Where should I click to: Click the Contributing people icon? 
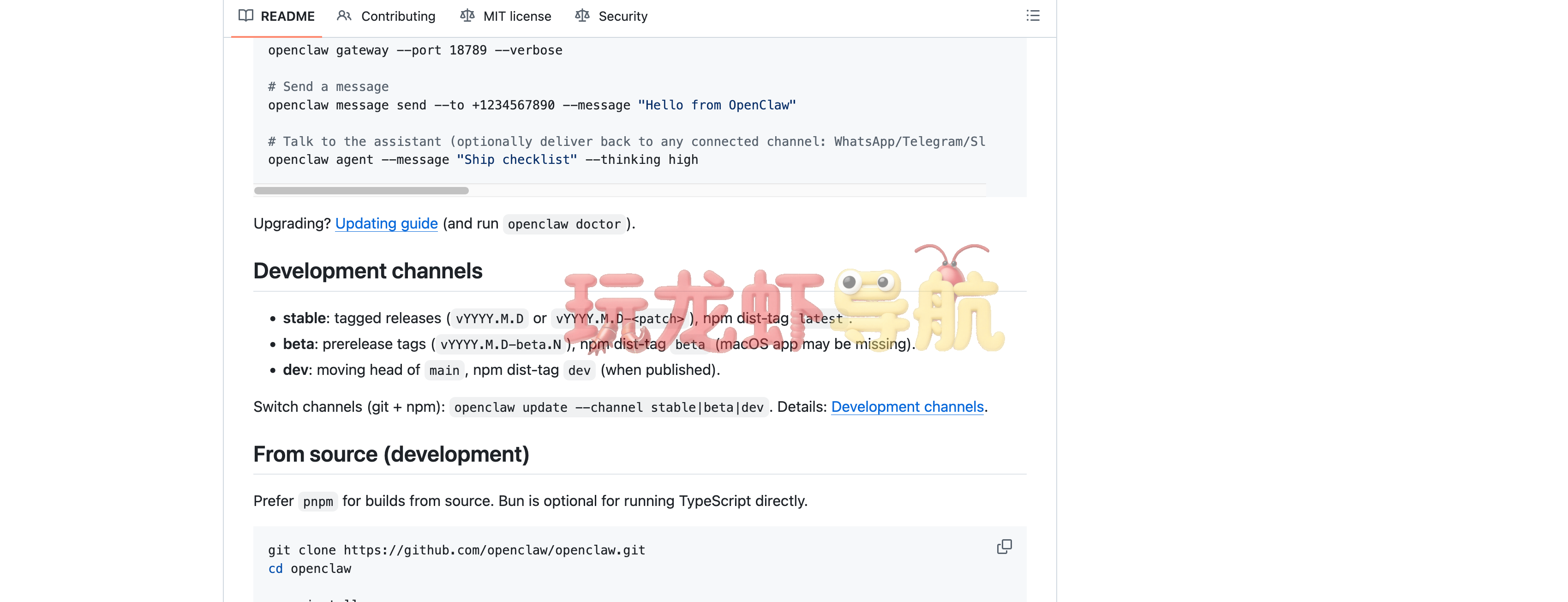344,16
